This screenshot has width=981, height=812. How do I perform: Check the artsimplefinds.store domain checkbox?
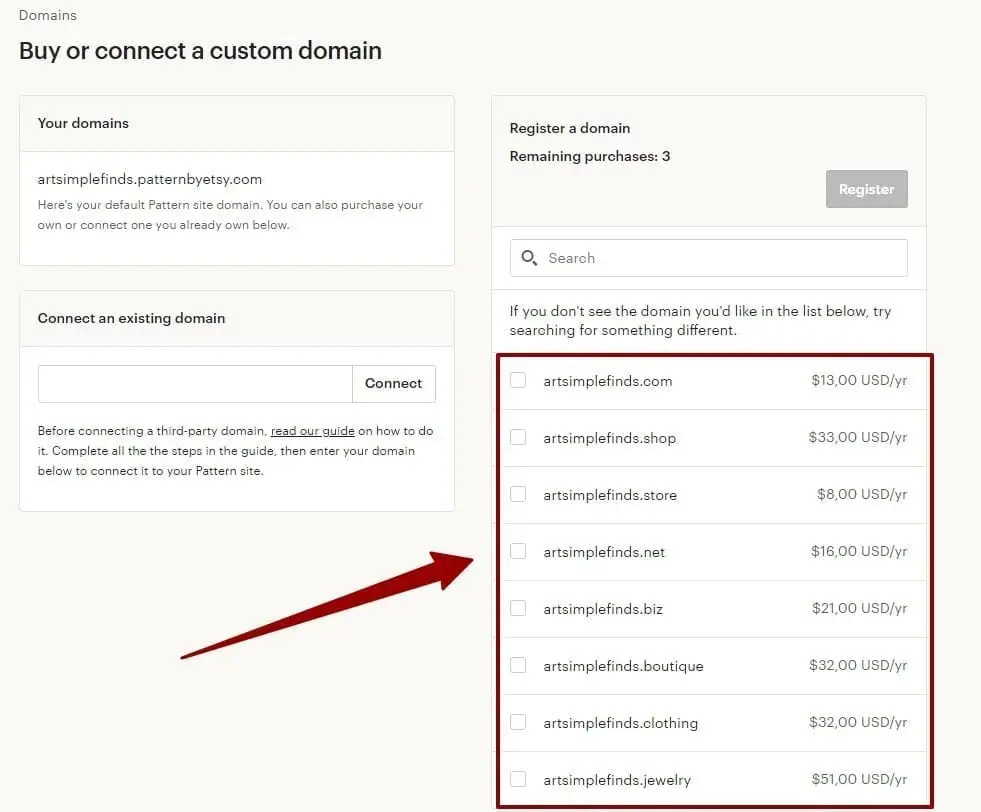[x=518, y=495]
